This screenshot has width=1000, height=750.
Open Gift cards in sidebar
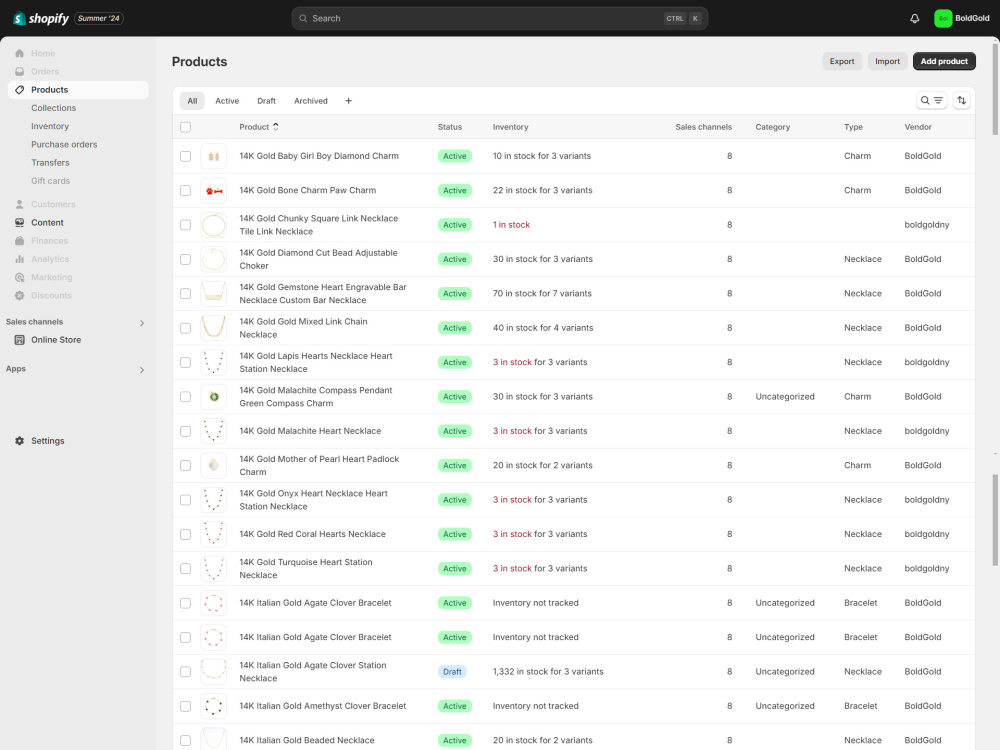click(x=50, y=181)
